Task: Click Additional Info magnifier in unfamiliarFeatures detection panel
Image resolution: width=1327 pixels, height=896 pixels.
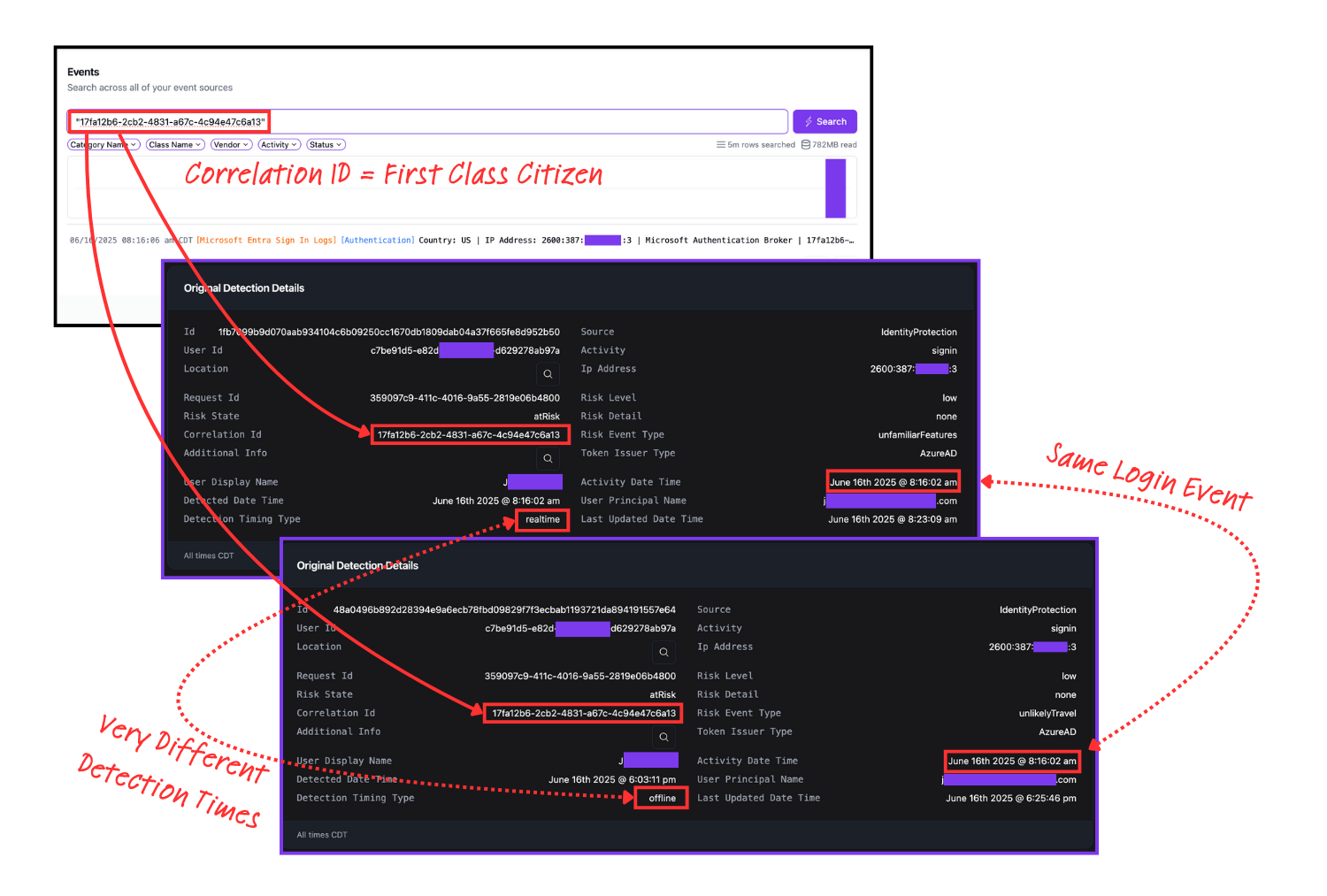Action: pyautogui.click(x=548, y=458)
